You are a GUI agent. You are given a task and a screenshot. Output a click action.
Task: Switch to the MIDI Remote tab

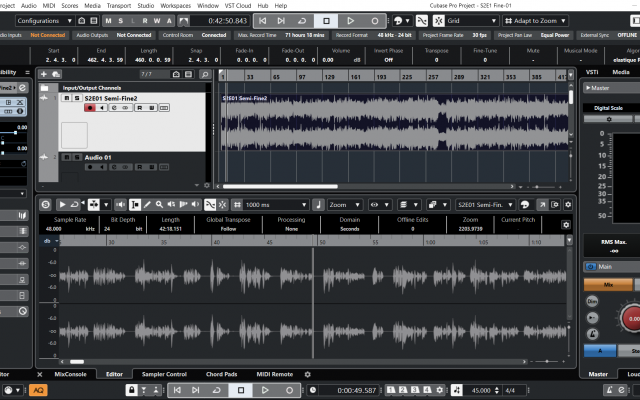click(275, 374)
